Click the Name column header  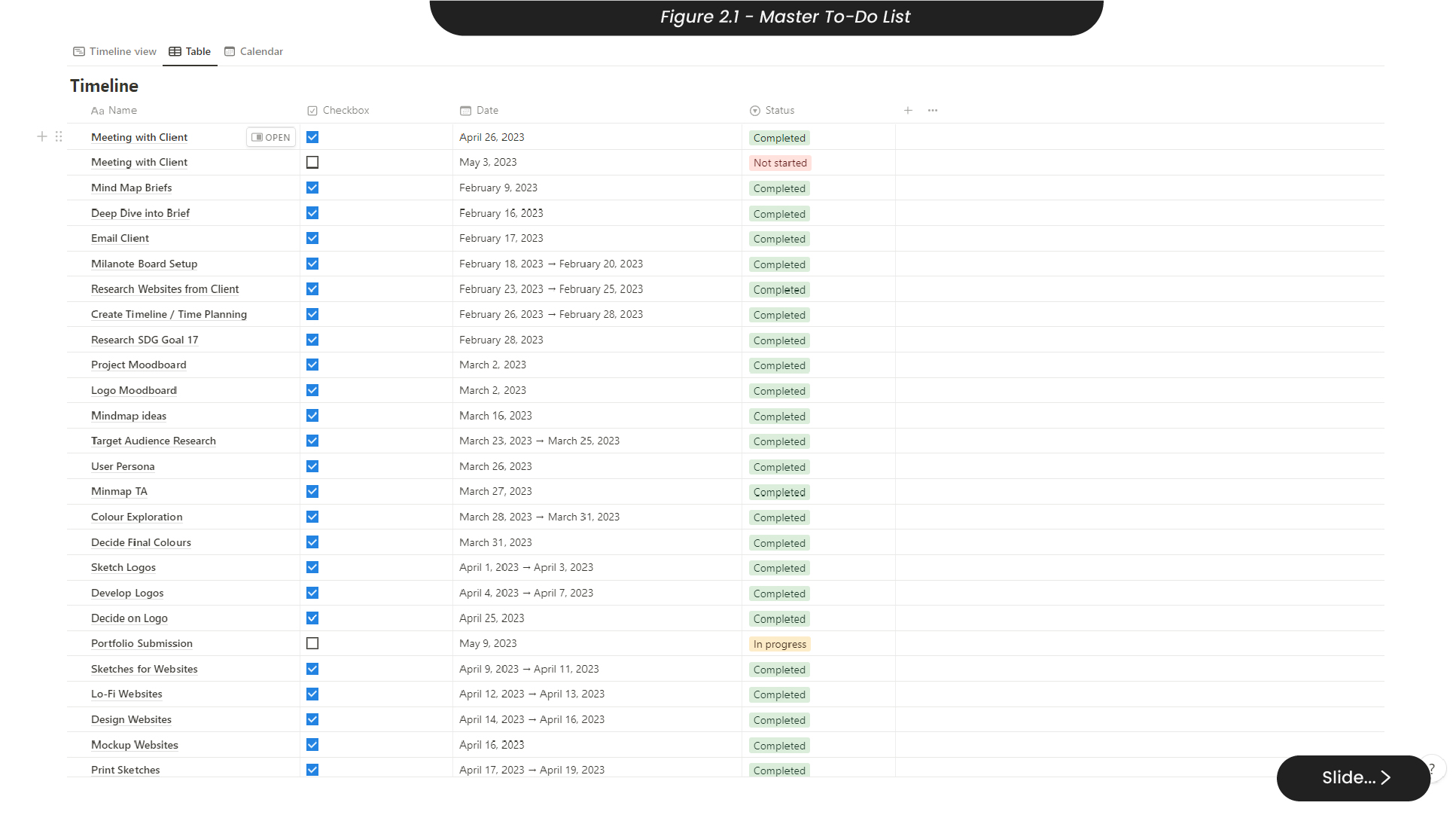point(114,110)
